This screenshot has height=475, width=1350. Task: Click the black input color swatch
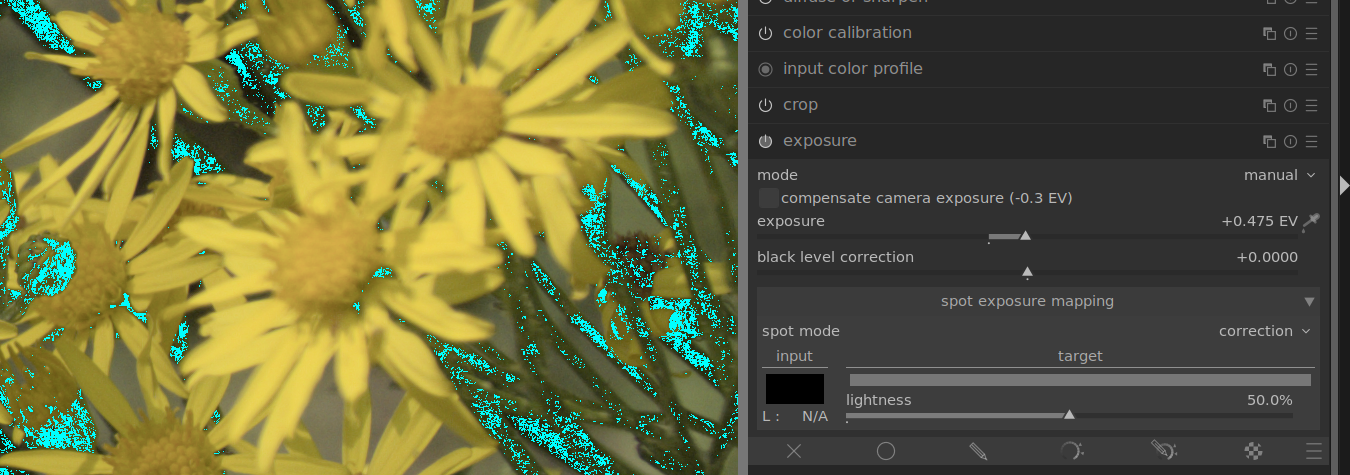[795, 389]
